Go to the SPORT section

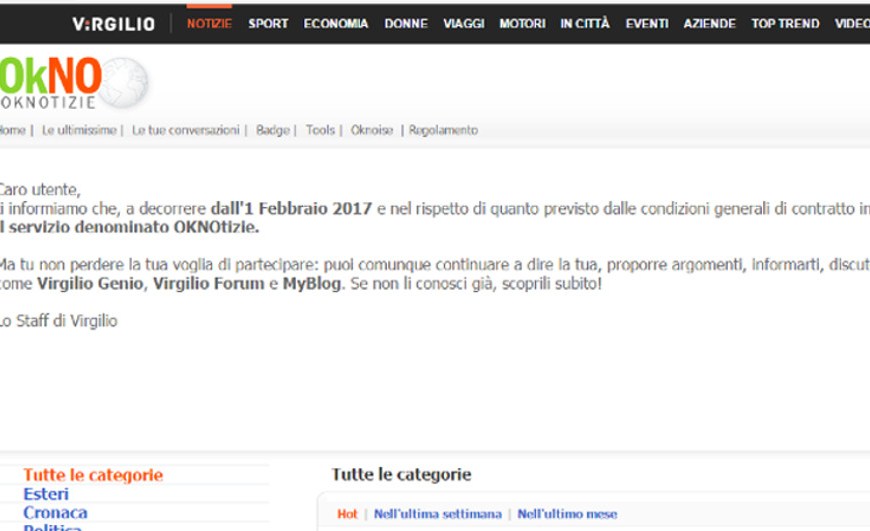tap(268, 23)
